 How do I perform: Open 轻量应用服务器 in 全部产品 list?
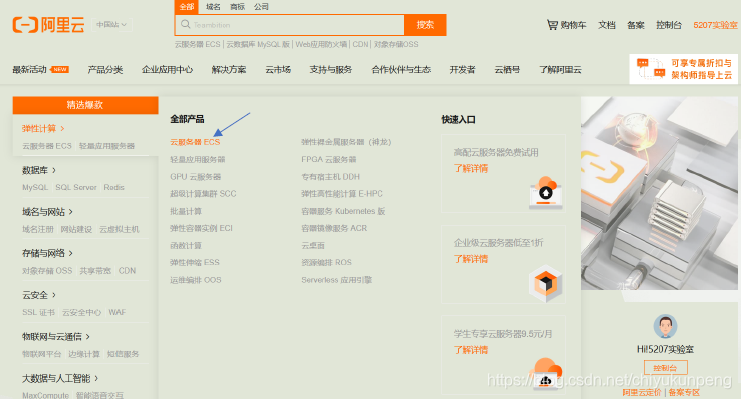click(198, 159)
